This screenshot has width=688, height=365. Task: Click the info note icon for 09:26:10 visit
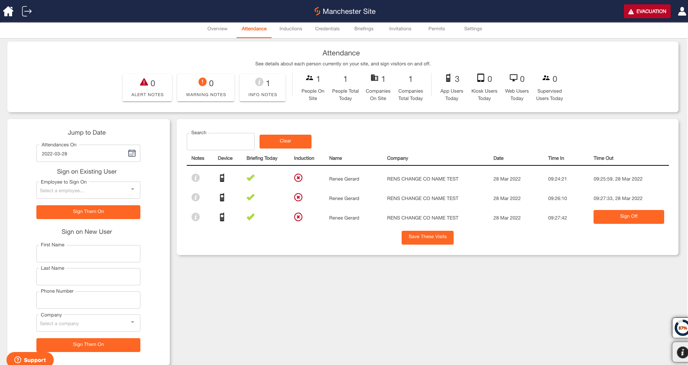[x=196, y=197]
